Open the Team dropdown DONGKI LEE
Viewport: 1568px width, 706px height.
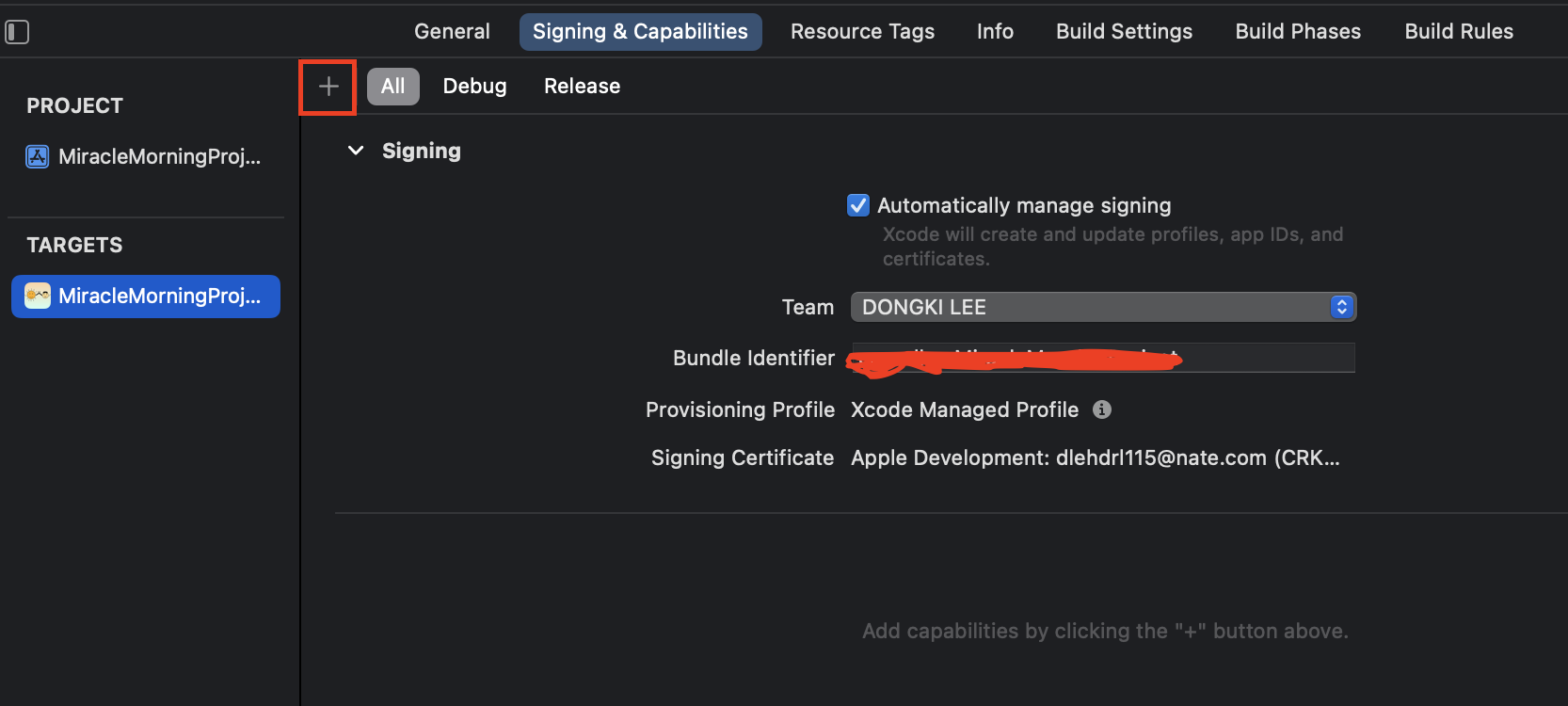click(1103, 307)
